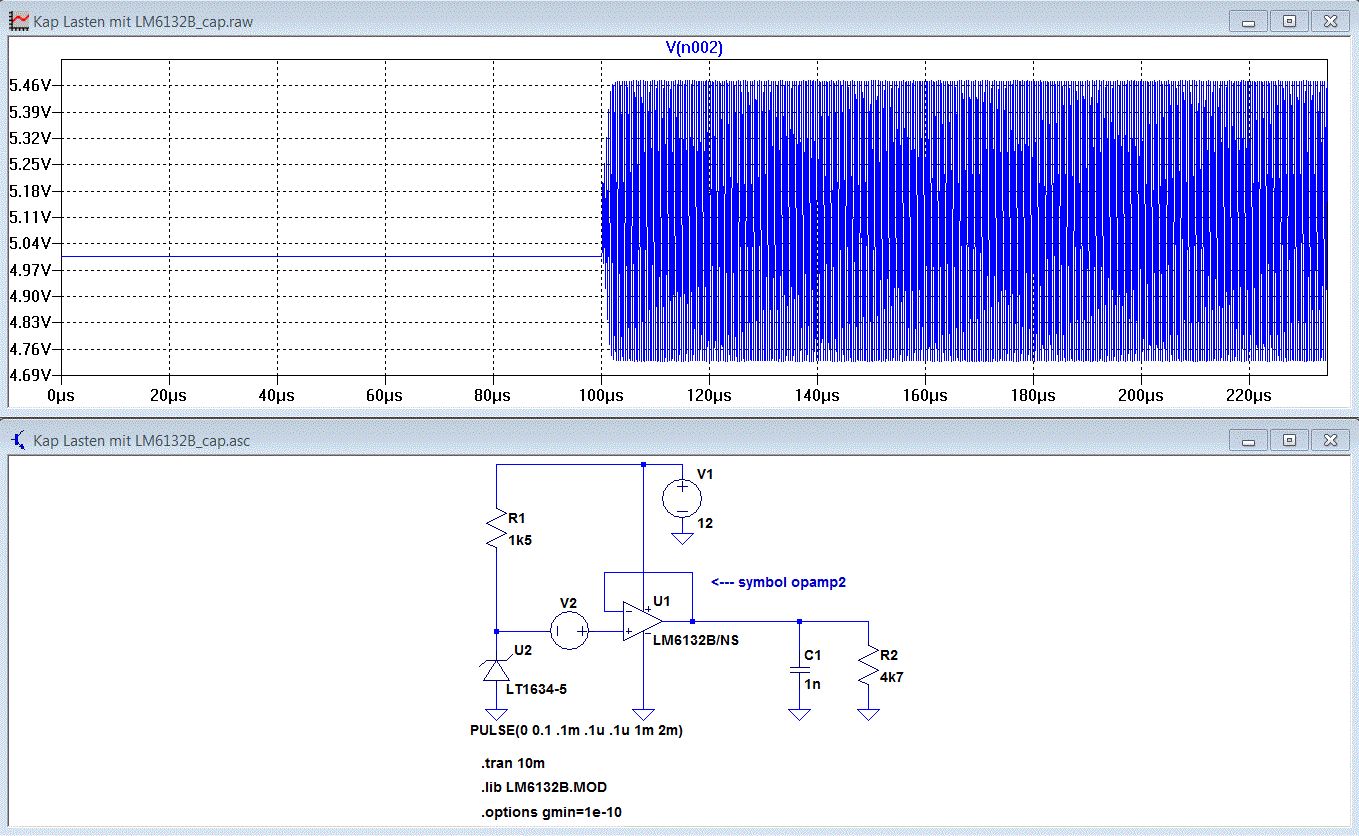The height and width of the screenshot is (836, 1359).
Task: Click the R1 resistor symbol
Action: pos(496,529)
